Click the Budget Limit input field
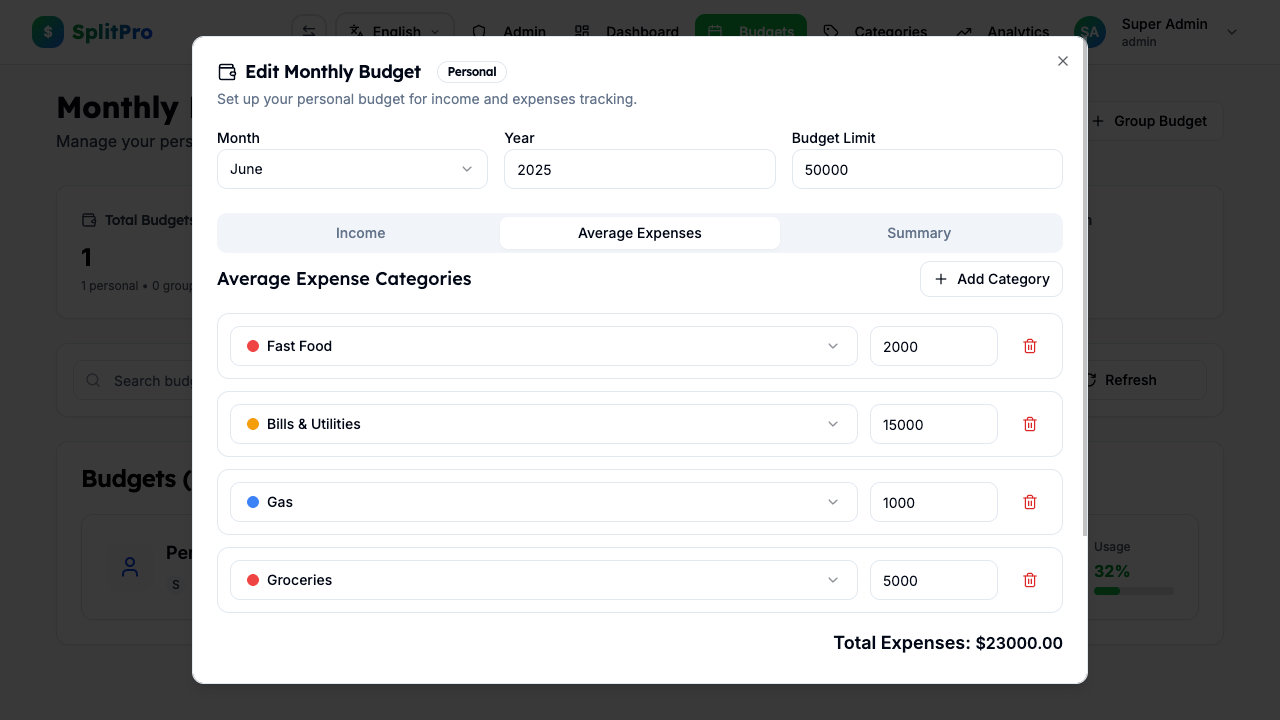Screen dimensions: 1280x720 coord(926,169)
